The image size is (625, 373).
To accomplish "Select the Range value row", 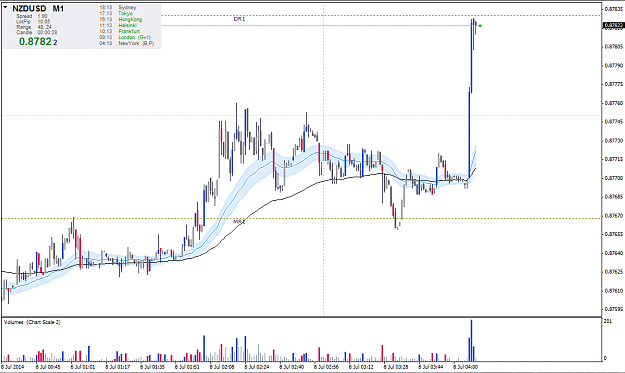I will coord(34,27).
